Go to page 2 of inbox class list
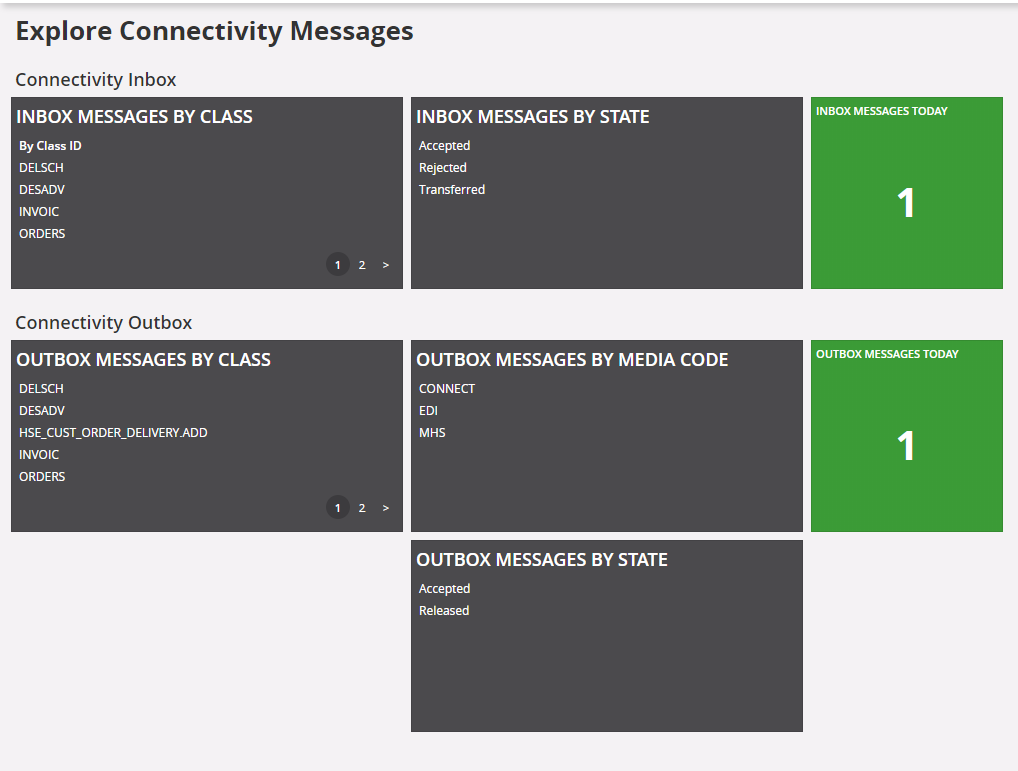Image resolution: width=1018 pixels, height=771 pixels. (362, 265)
